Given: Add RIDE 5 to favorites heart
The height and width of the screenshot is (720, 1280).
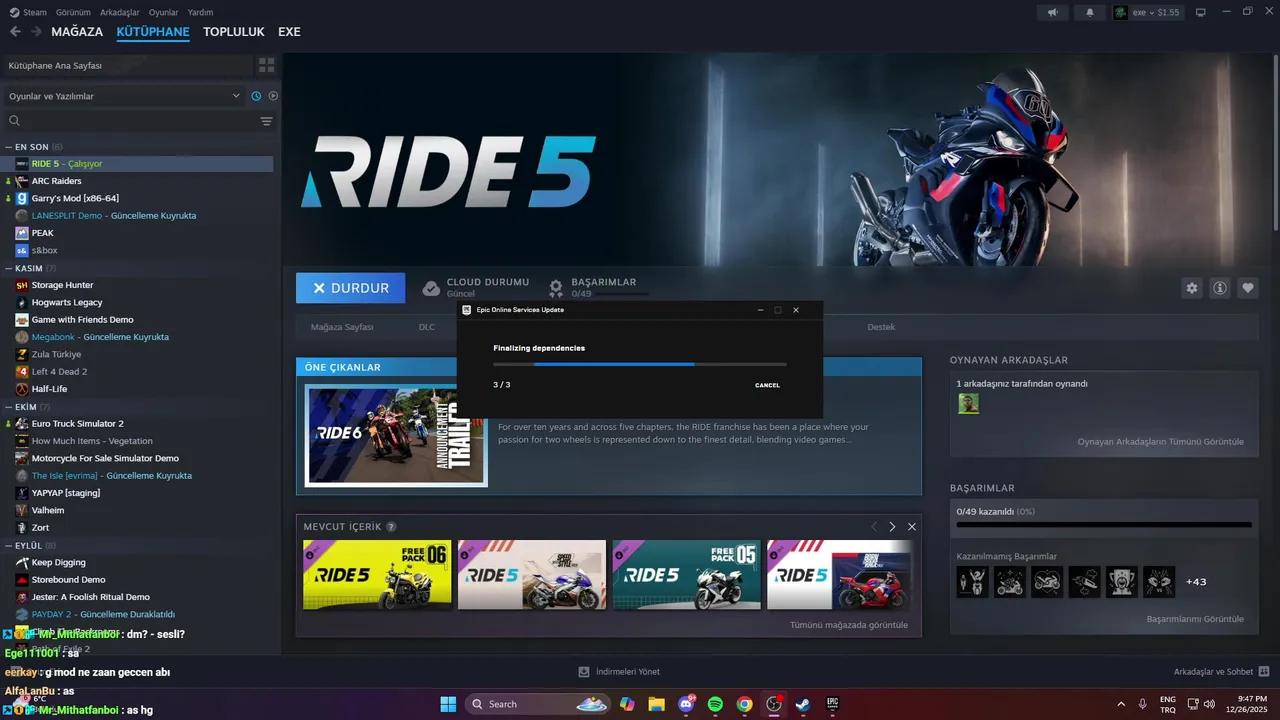Looking at the screenshot, I should 1248,288.
